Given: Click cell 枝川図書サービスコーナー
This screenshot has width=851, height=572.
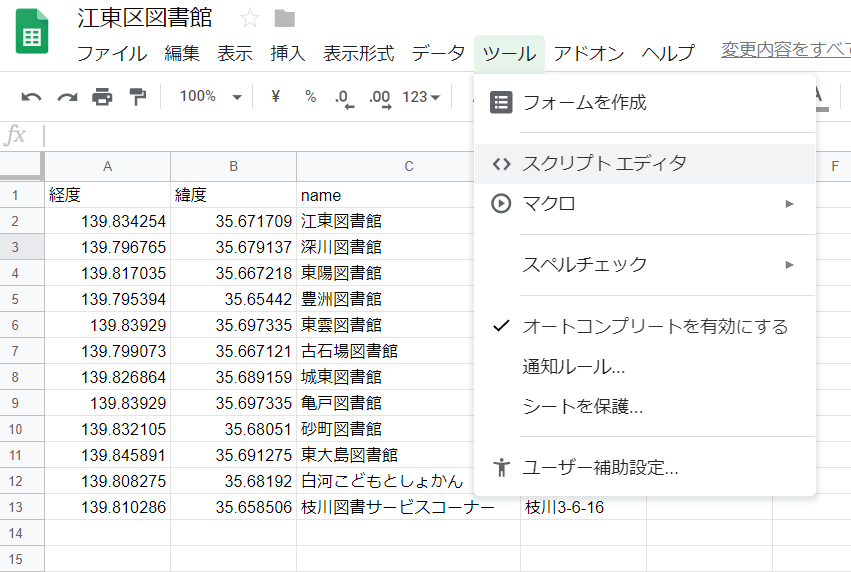Looking at the screenshot, I should (x=408, y=507).
